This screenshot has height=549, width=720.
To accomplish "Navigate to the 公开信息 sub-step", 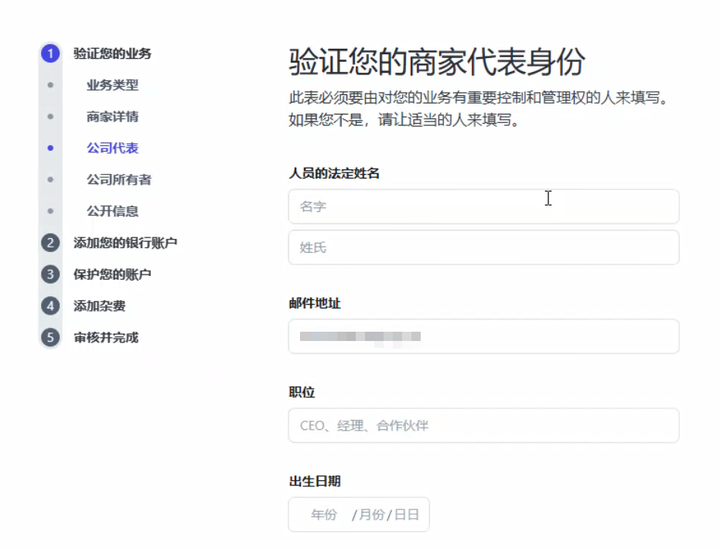I will [x=112, y=211].
